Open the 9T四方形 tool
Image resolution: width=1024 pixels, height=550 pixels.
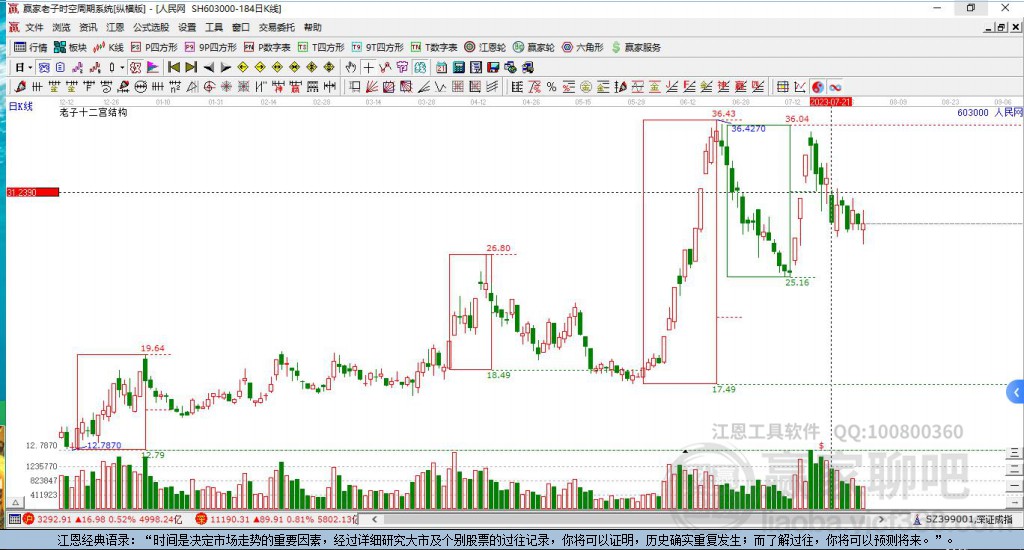point(377,47)
